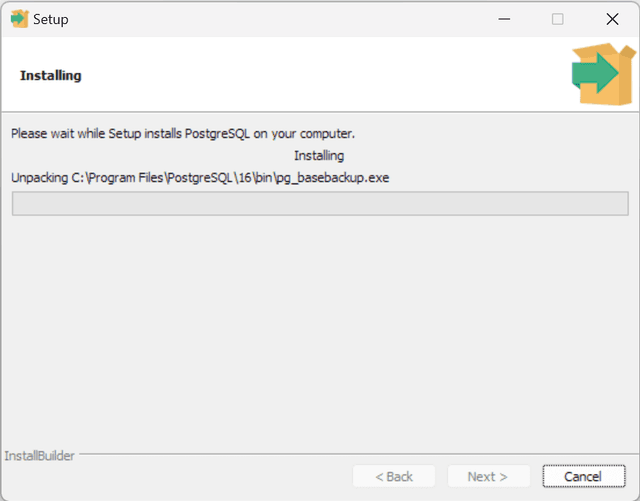Click the box-with-arrow installer logo

[604, 74]
